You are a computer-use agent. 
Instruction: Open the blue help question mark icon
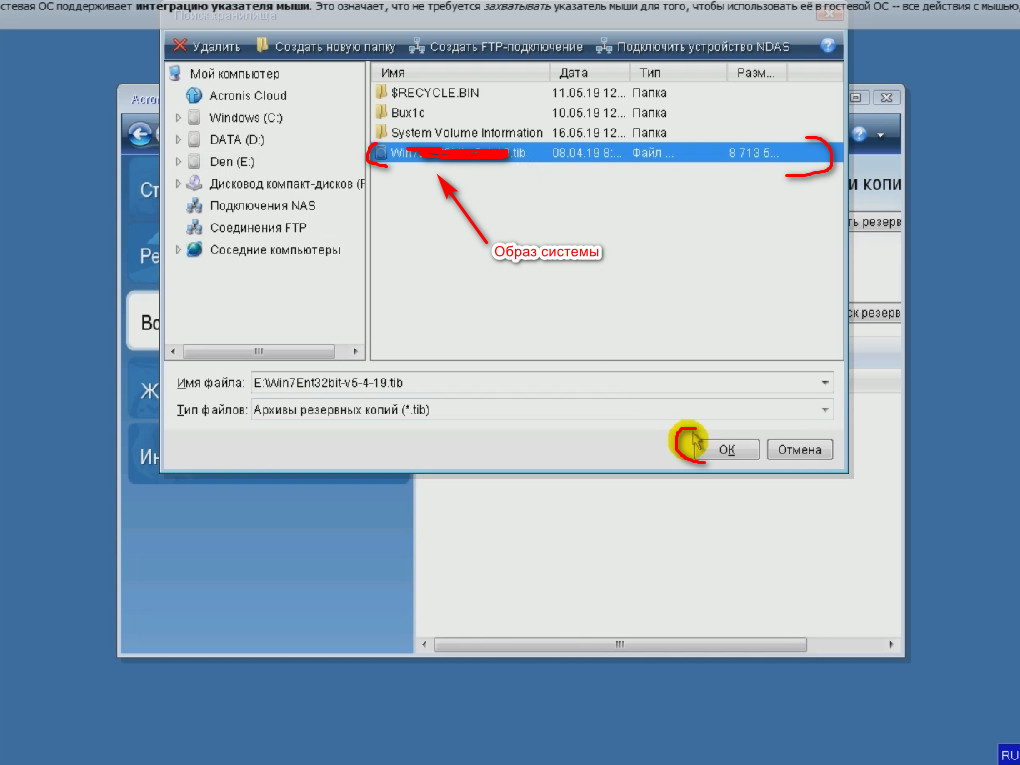click(827, 46)
